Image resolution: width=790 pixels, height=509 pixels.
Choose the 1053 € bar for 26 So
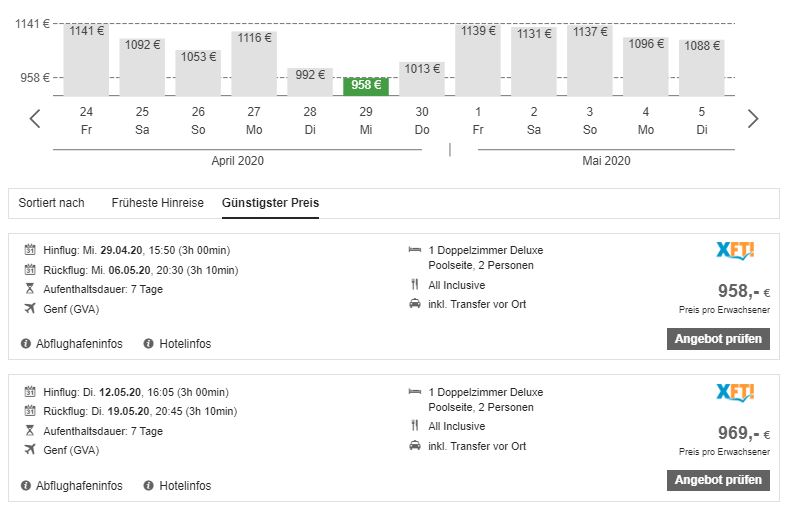[x=198, y=73]
